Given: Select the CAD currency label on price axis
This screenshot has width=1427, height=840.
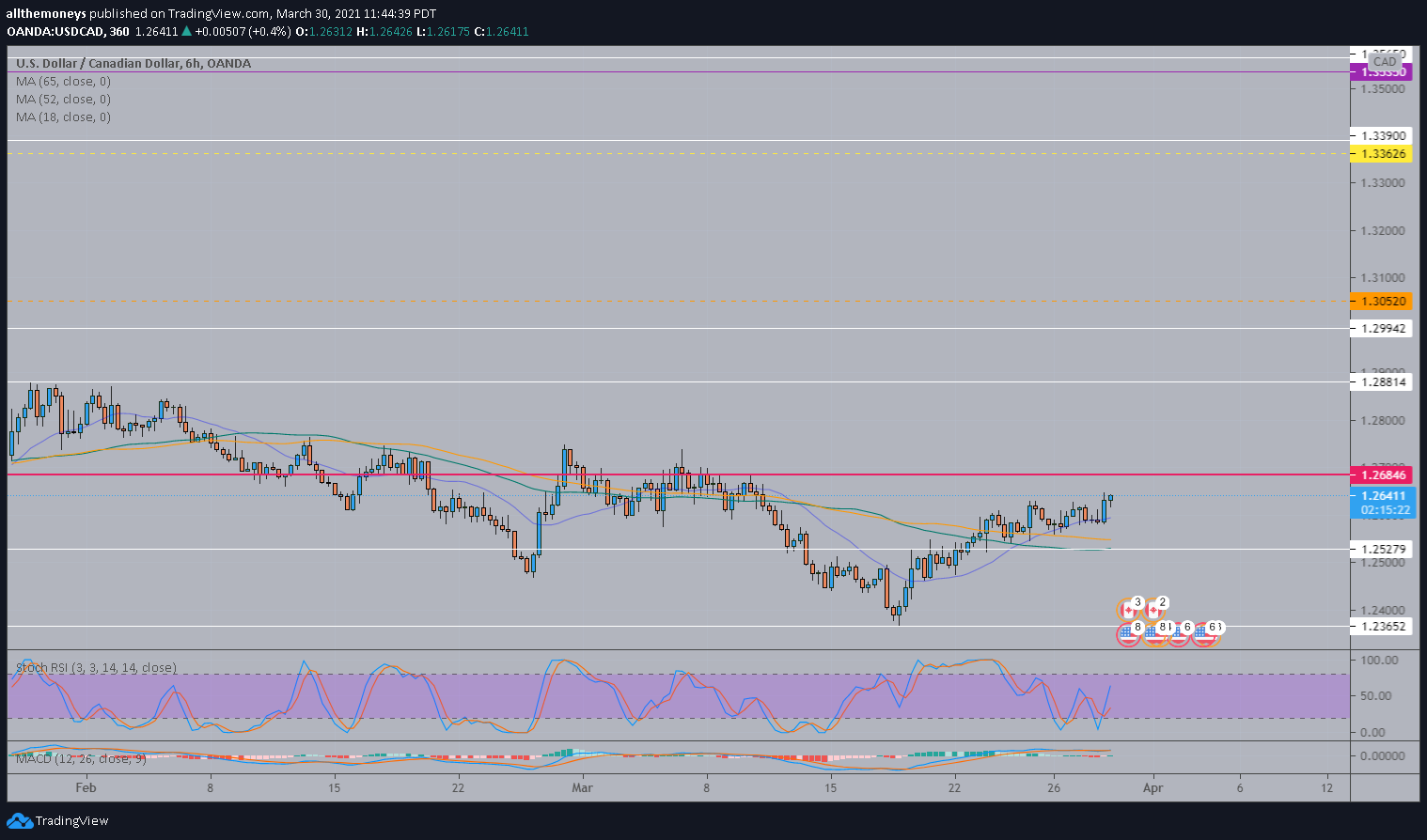Looking at the screenshot, I should (x=1385, y=62).
